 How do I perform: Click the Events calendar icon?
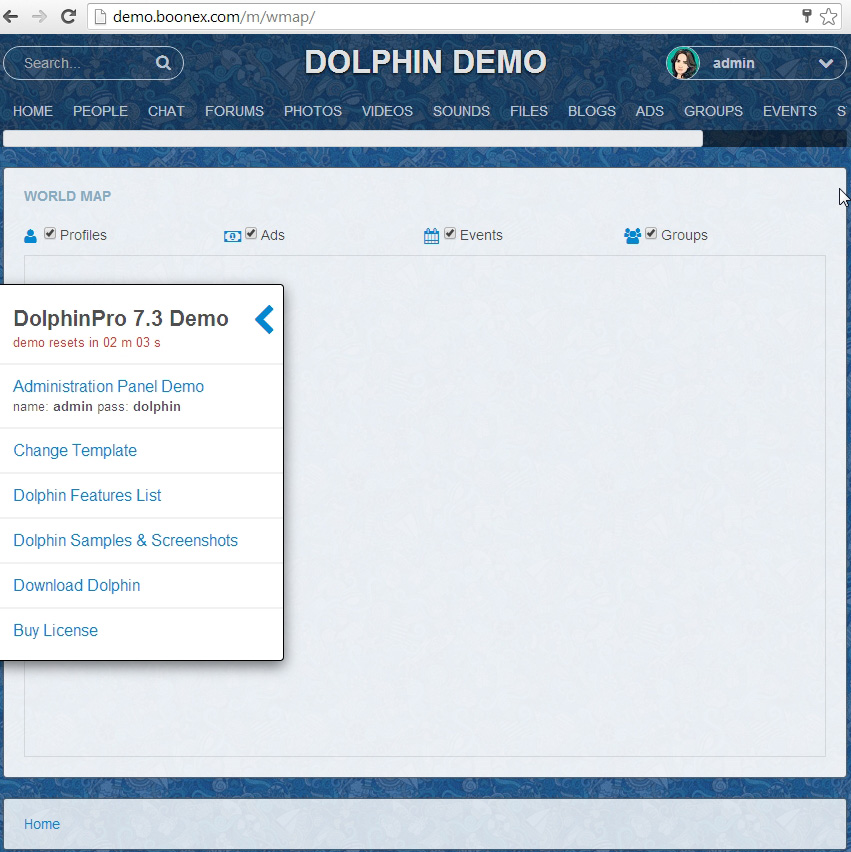coord(431,237)
